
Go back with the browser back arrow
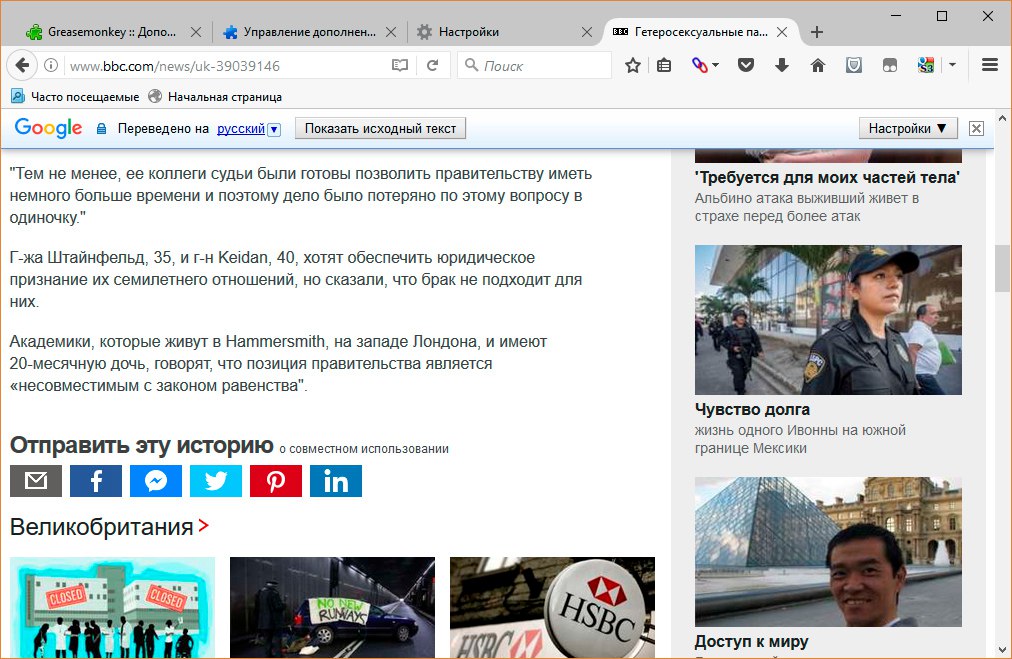[x=22, y=65]
